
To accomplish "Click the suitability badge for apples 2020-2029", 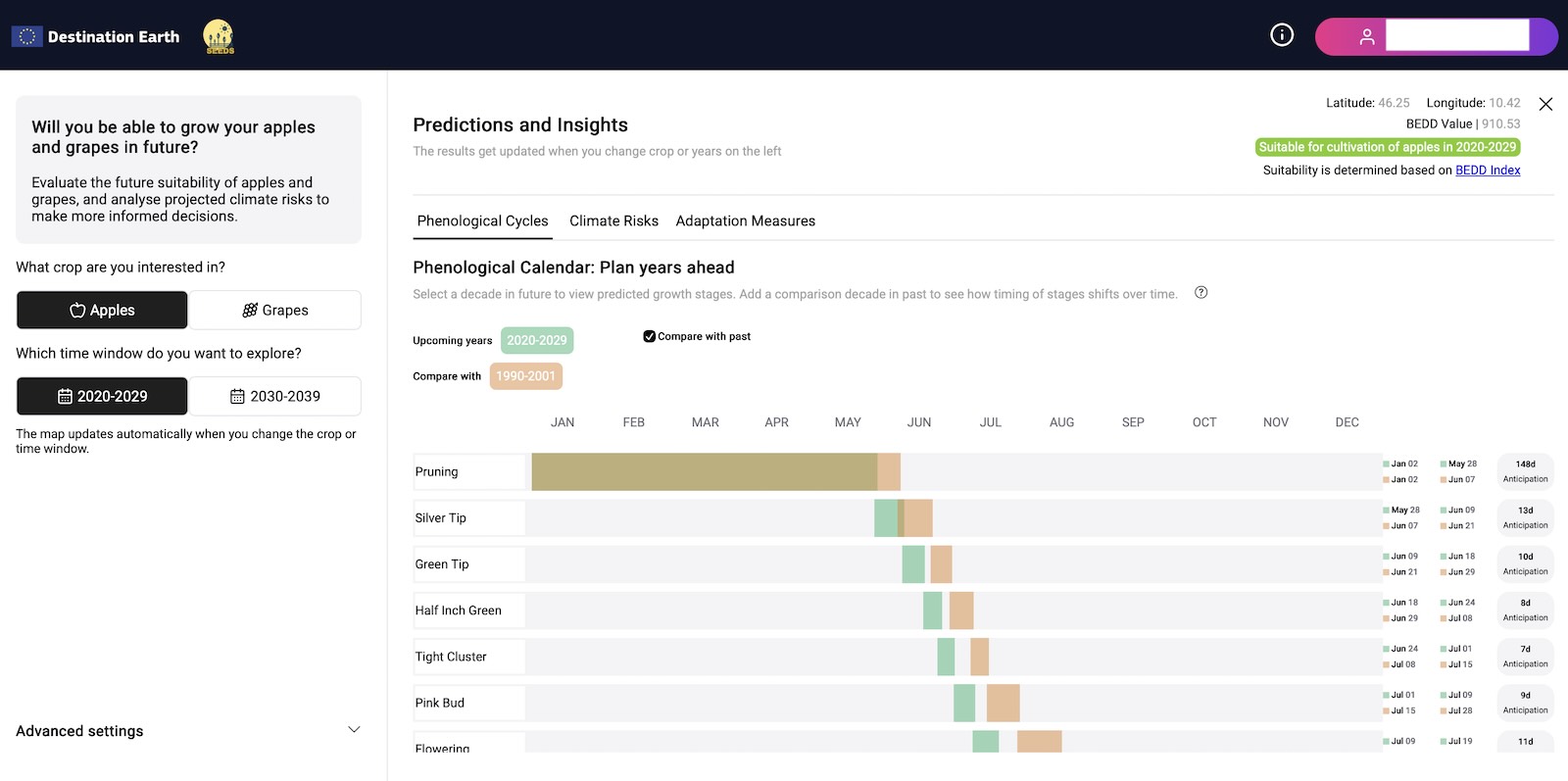I will pos(1388,146).
